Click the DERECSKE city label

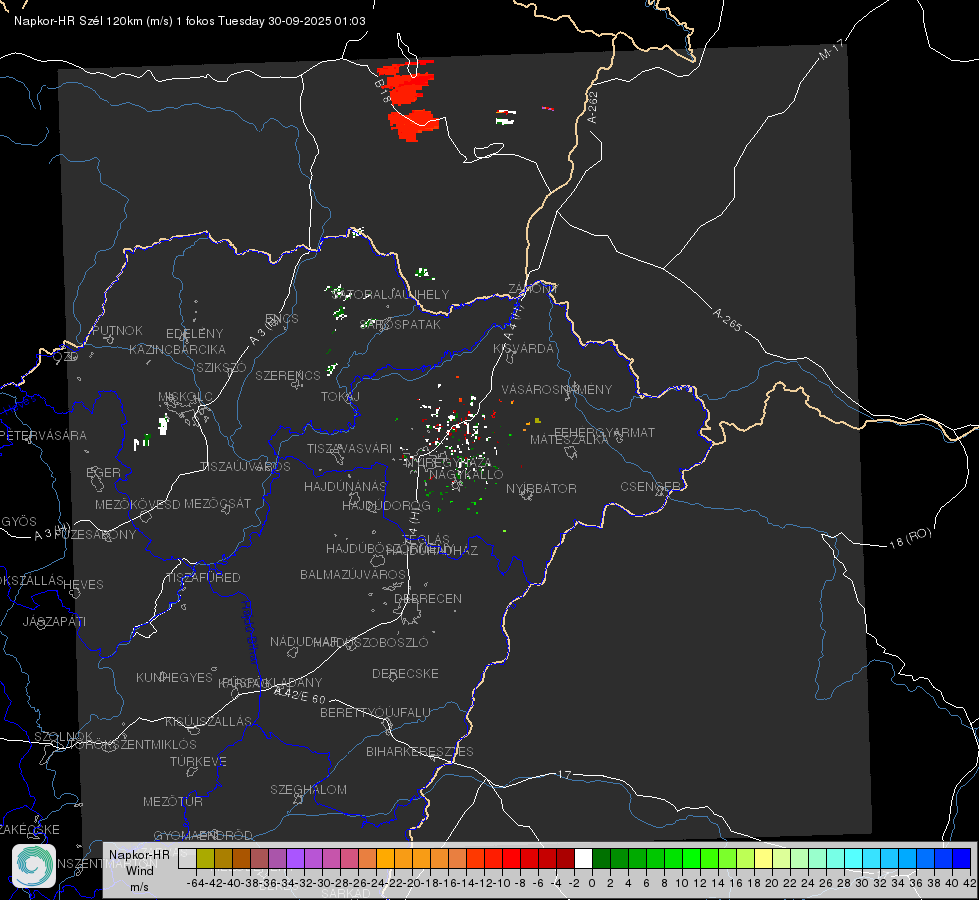(x=405, y=674)
